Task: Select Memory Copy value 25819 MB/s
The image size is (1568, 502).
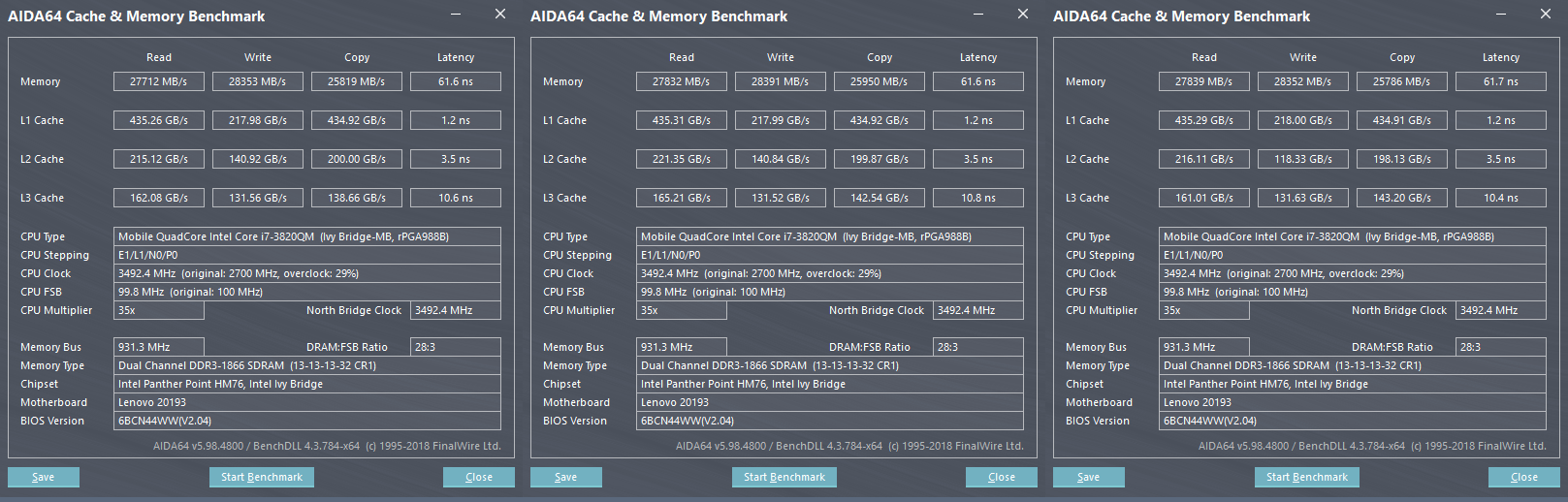Action: (x=357, y=81)
